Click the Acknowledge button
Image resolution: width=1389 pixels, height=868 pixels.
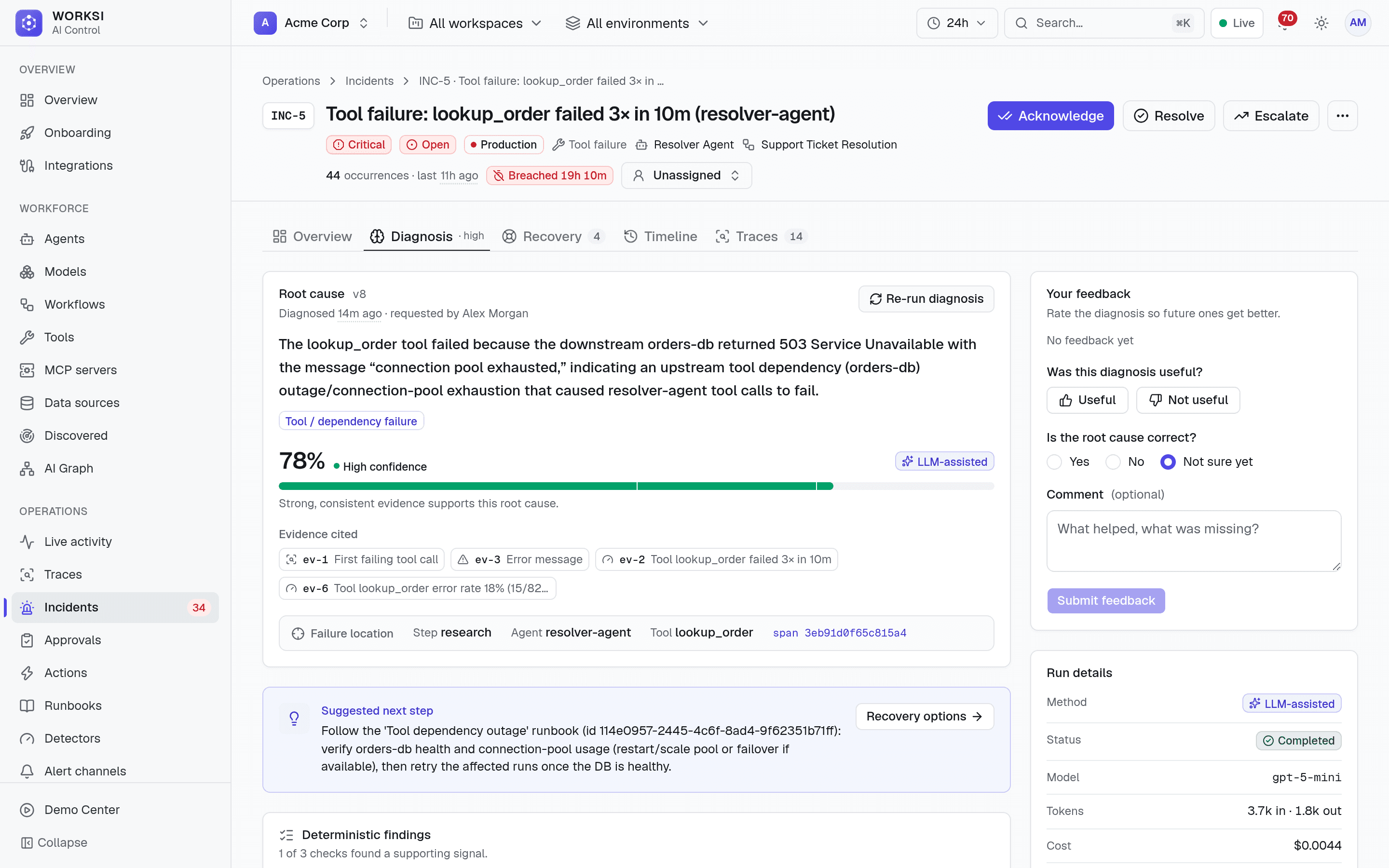click(x=1050, y=116)
